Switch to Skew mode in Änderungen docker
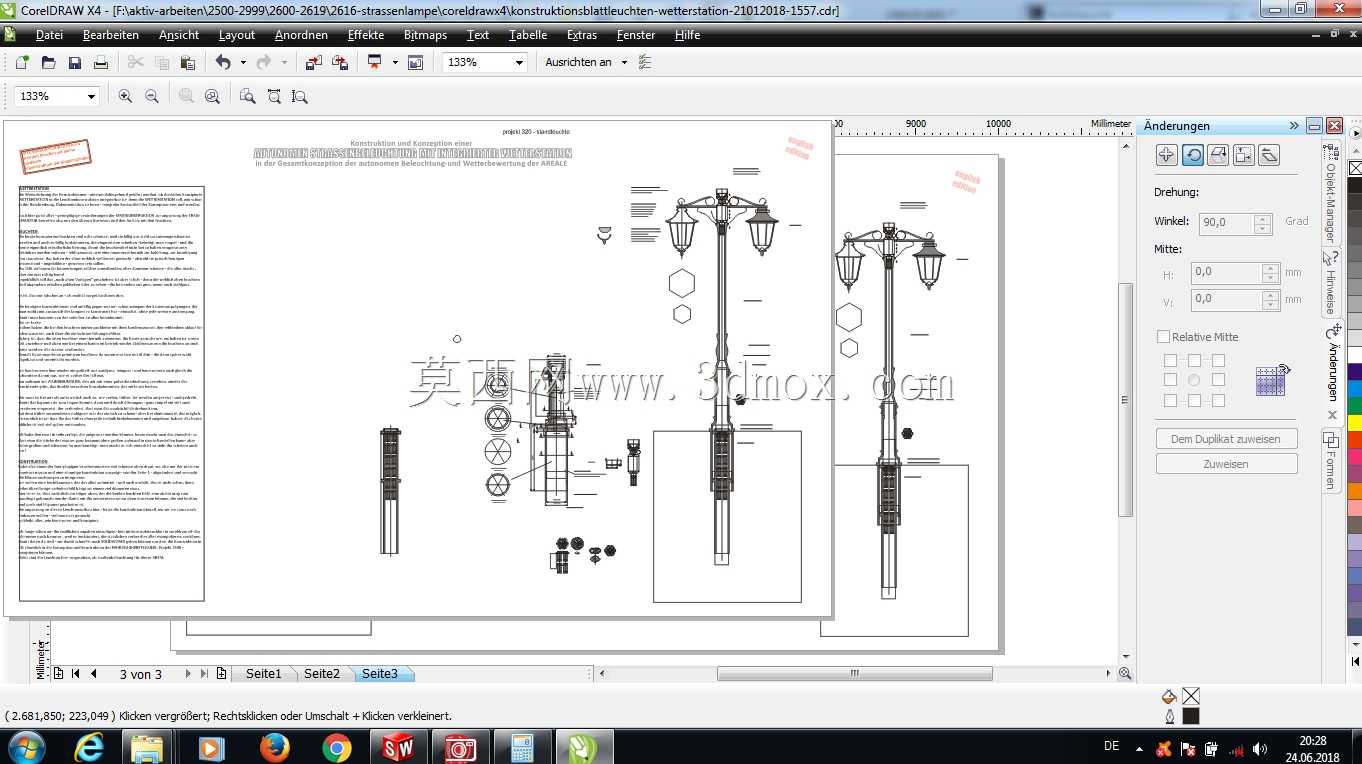Viewport: 1362px width, 764px height. (1269, 155)
